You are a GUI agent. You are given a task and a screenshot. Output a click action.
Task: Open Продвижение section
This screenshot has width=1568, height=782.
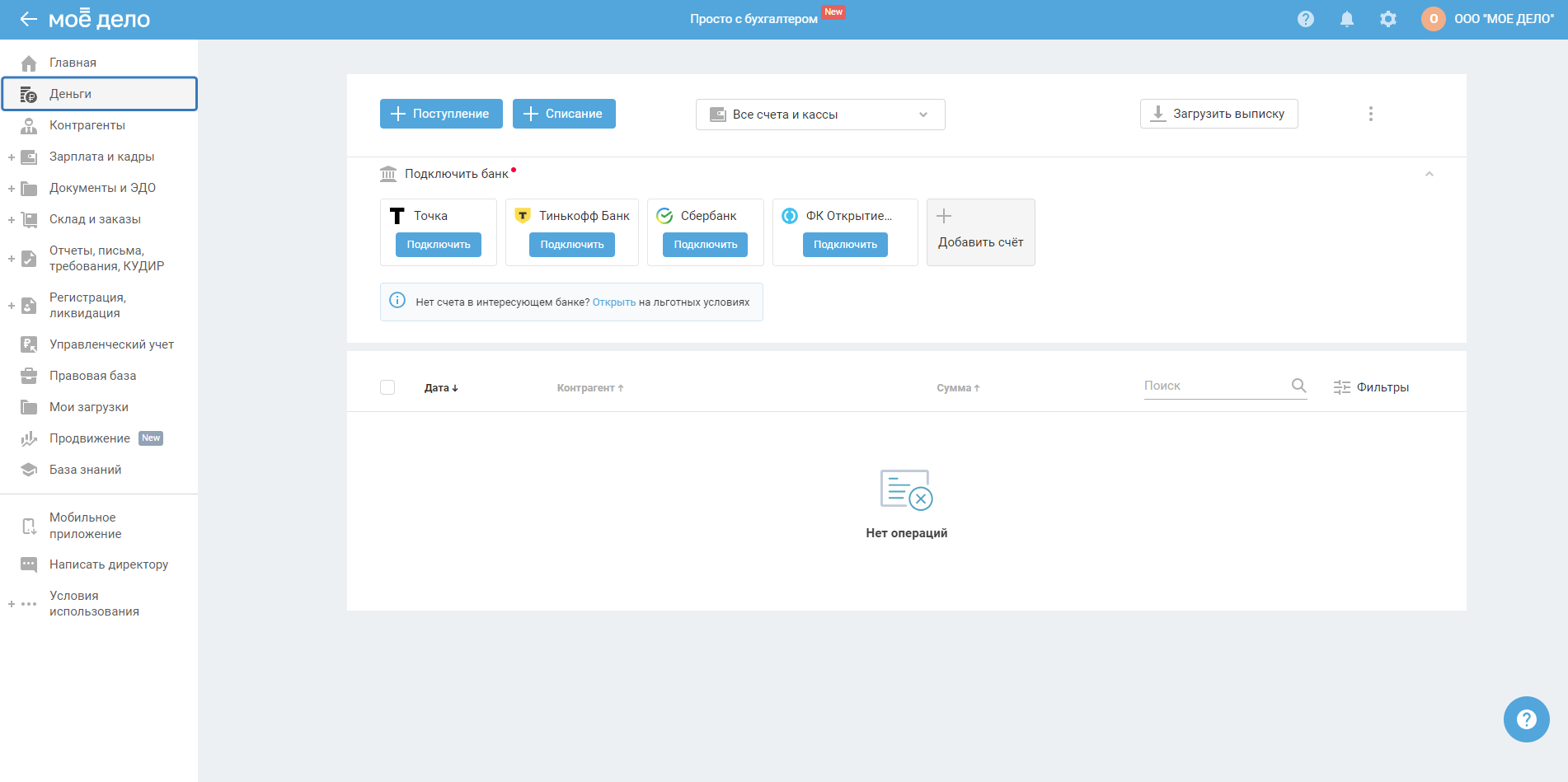[x=99, y=438]
